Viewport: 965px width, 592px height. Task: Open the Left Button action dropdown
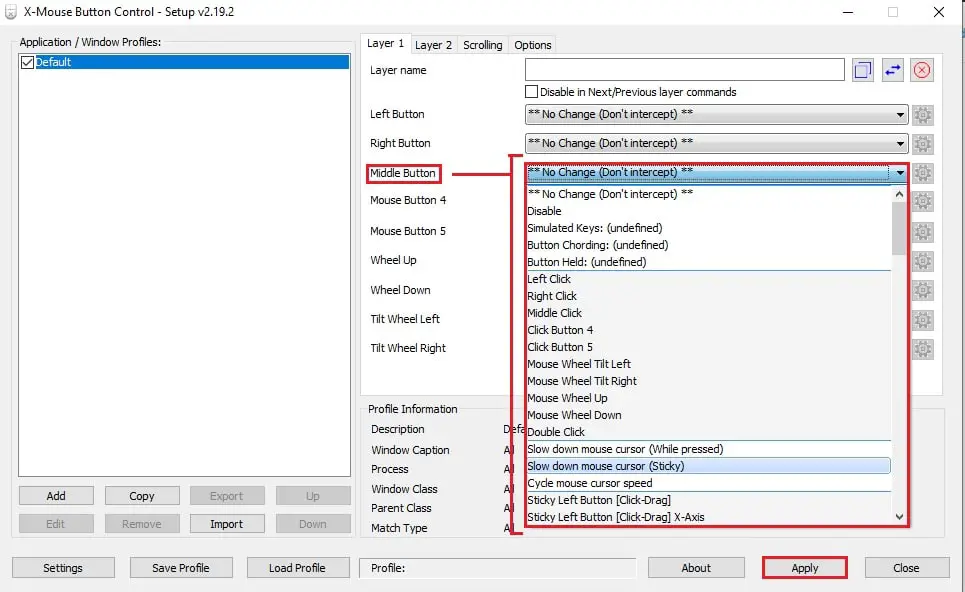point(899,114)
